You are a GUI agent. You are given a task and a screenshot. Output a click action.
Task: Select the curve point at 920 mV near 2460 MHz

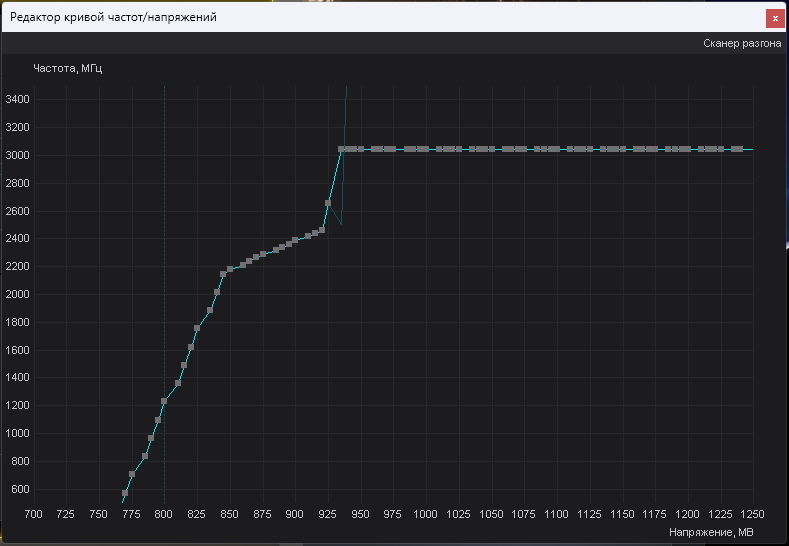point(322,230)
